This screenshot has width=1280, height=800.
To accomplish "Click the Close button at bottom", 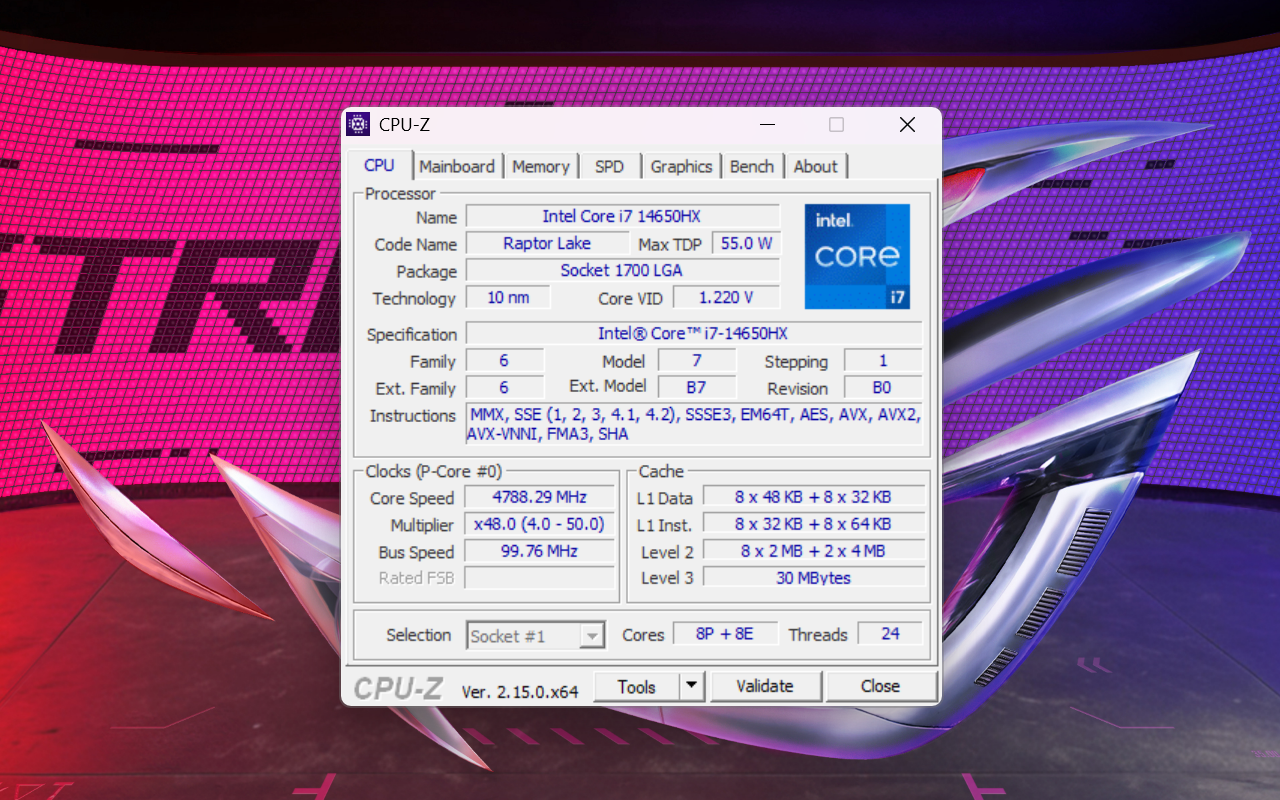I will (880, 686).
